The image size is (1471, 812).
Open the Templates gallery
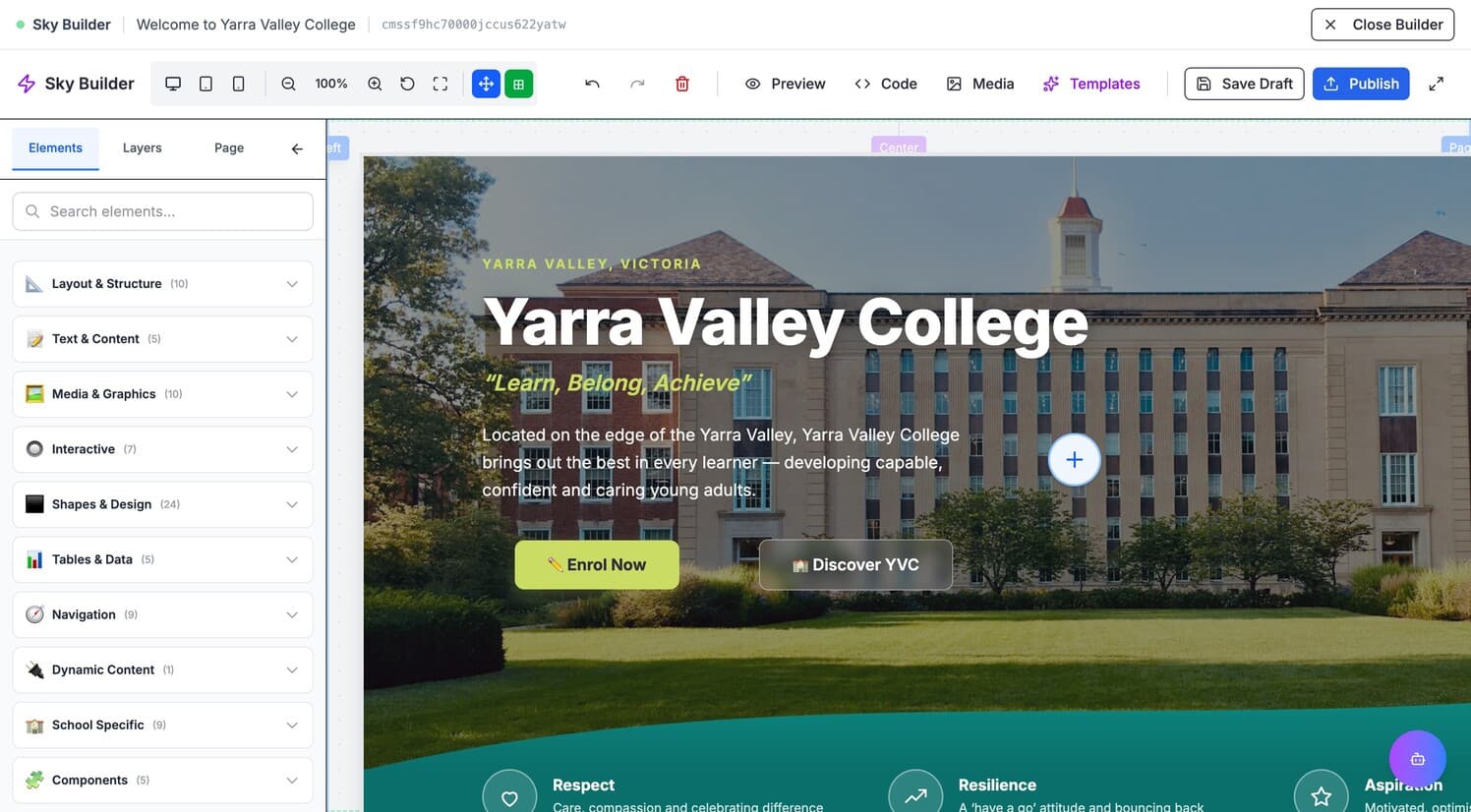[1091, 84]
